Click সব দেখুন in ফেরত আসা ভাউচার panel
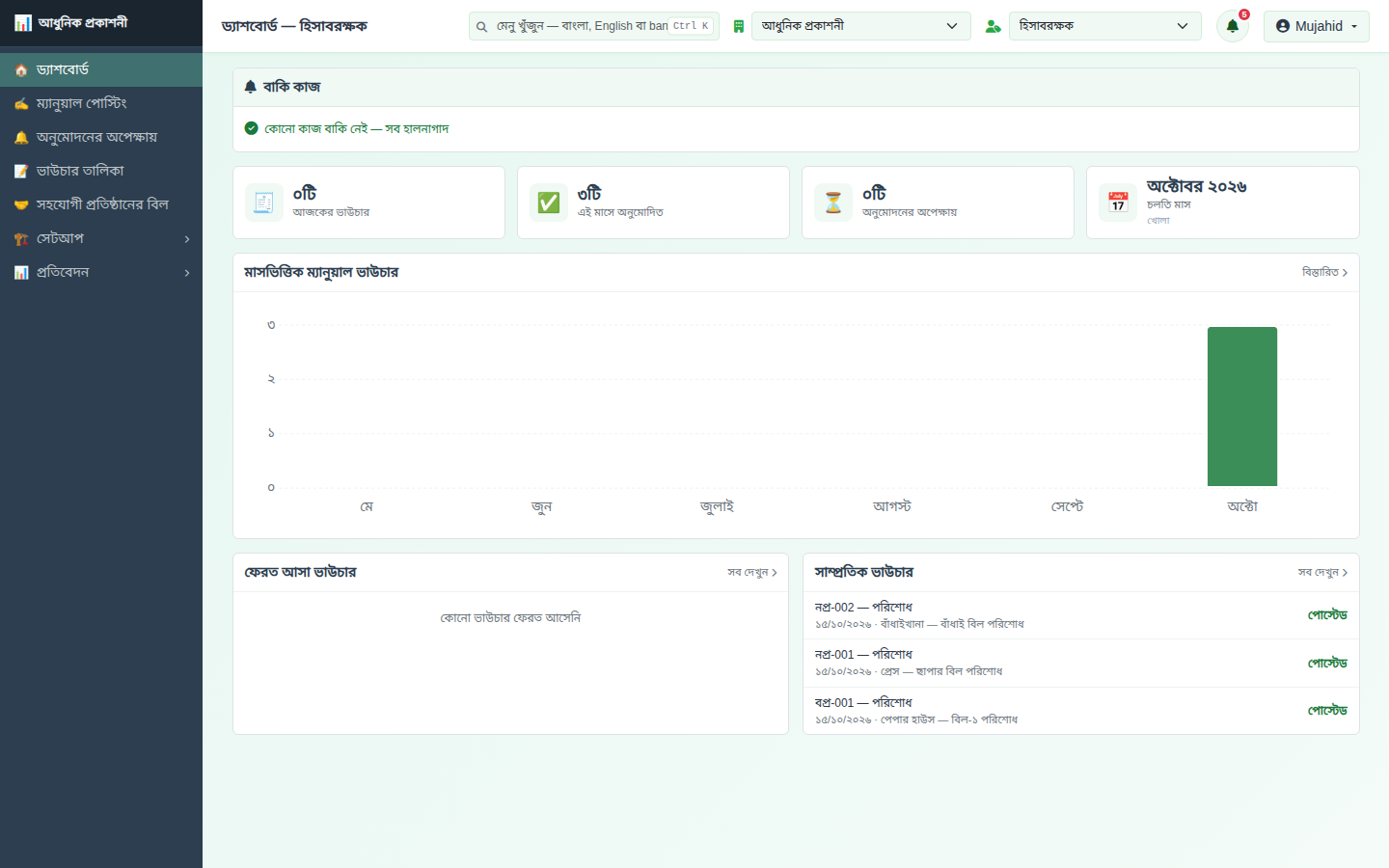 752,572
